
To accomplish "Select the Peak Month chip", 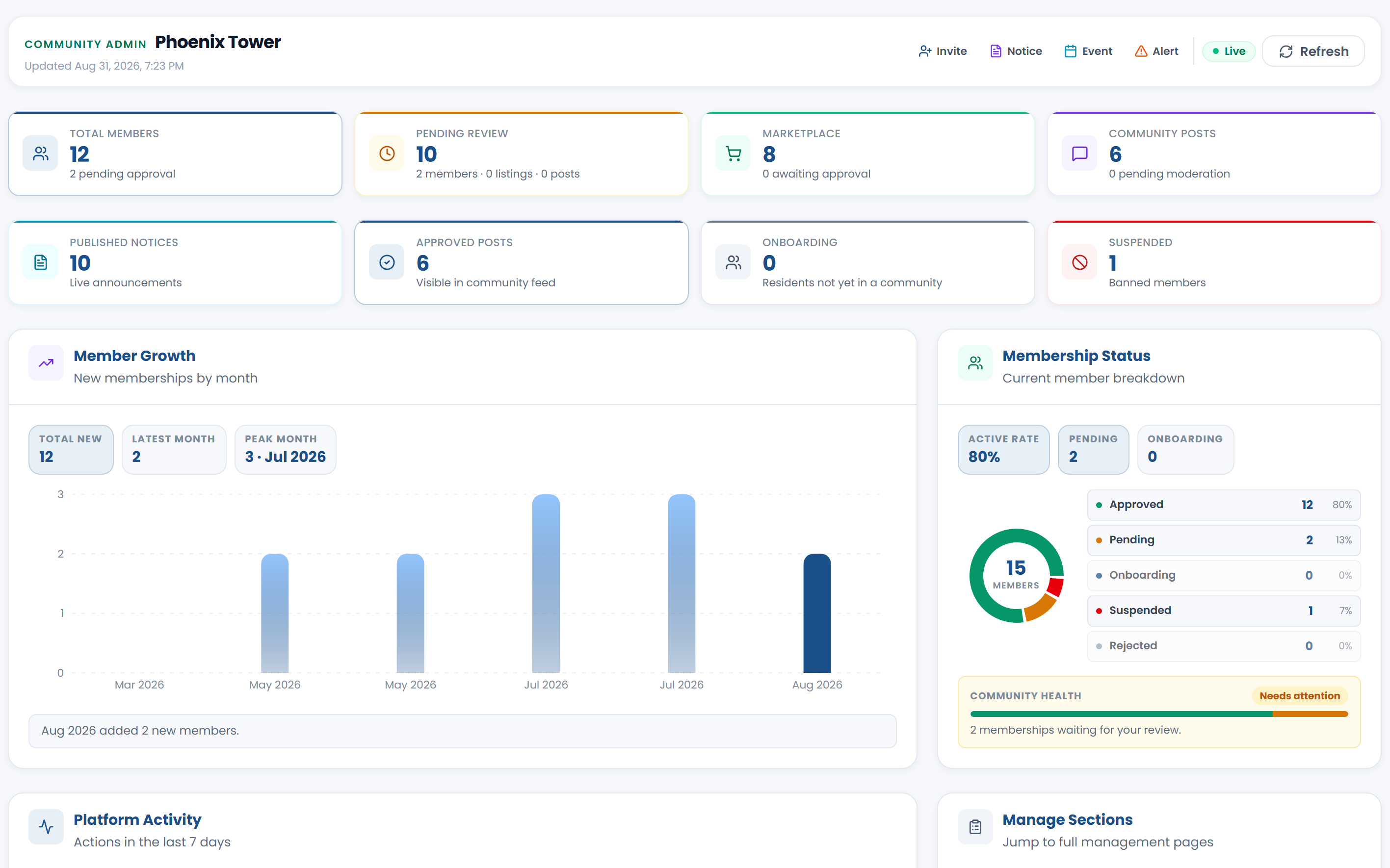I will (286, 450).
